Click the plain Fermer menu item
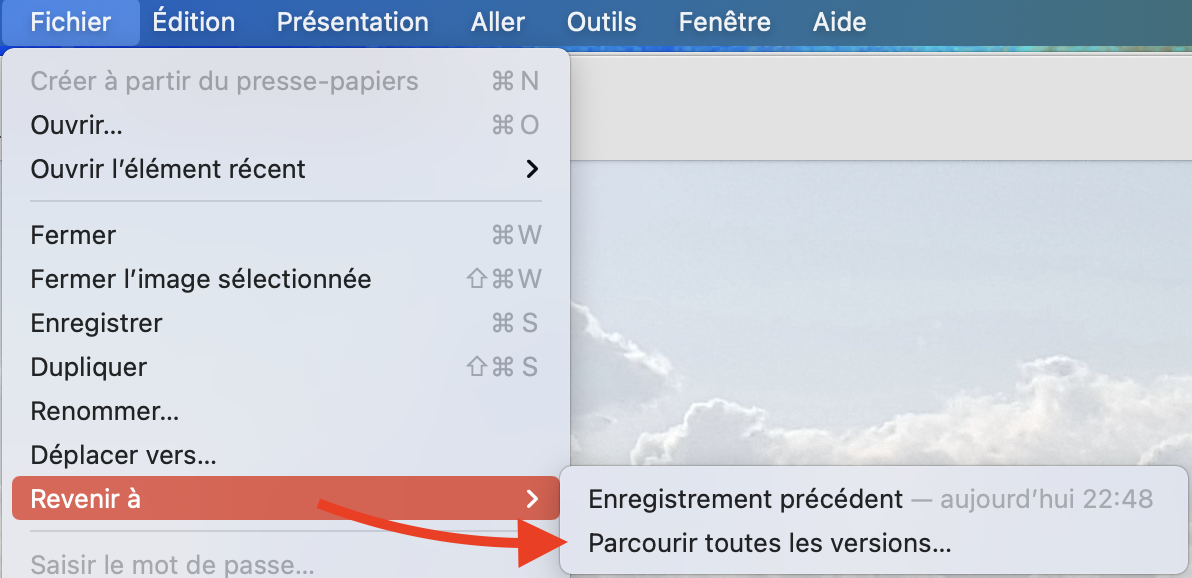1192x578 pixels. [73, 235]
